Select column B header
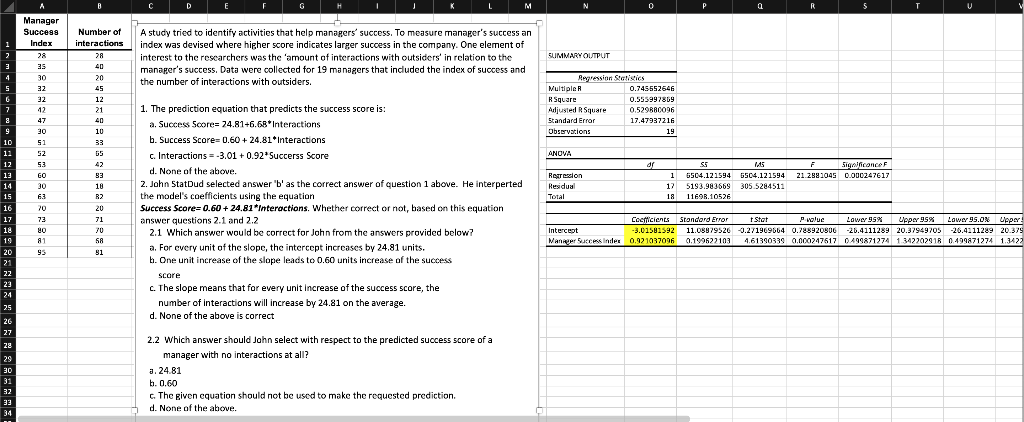This screenshot has height=422, width=1024. click(x=99, y=5)
